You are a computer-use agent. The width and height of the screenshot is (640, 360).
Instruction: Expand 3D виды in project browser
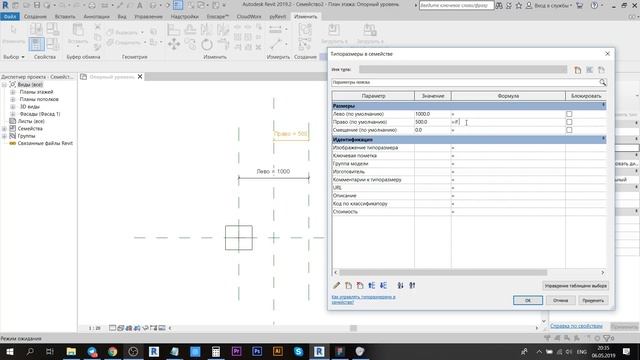coord(13,107)
